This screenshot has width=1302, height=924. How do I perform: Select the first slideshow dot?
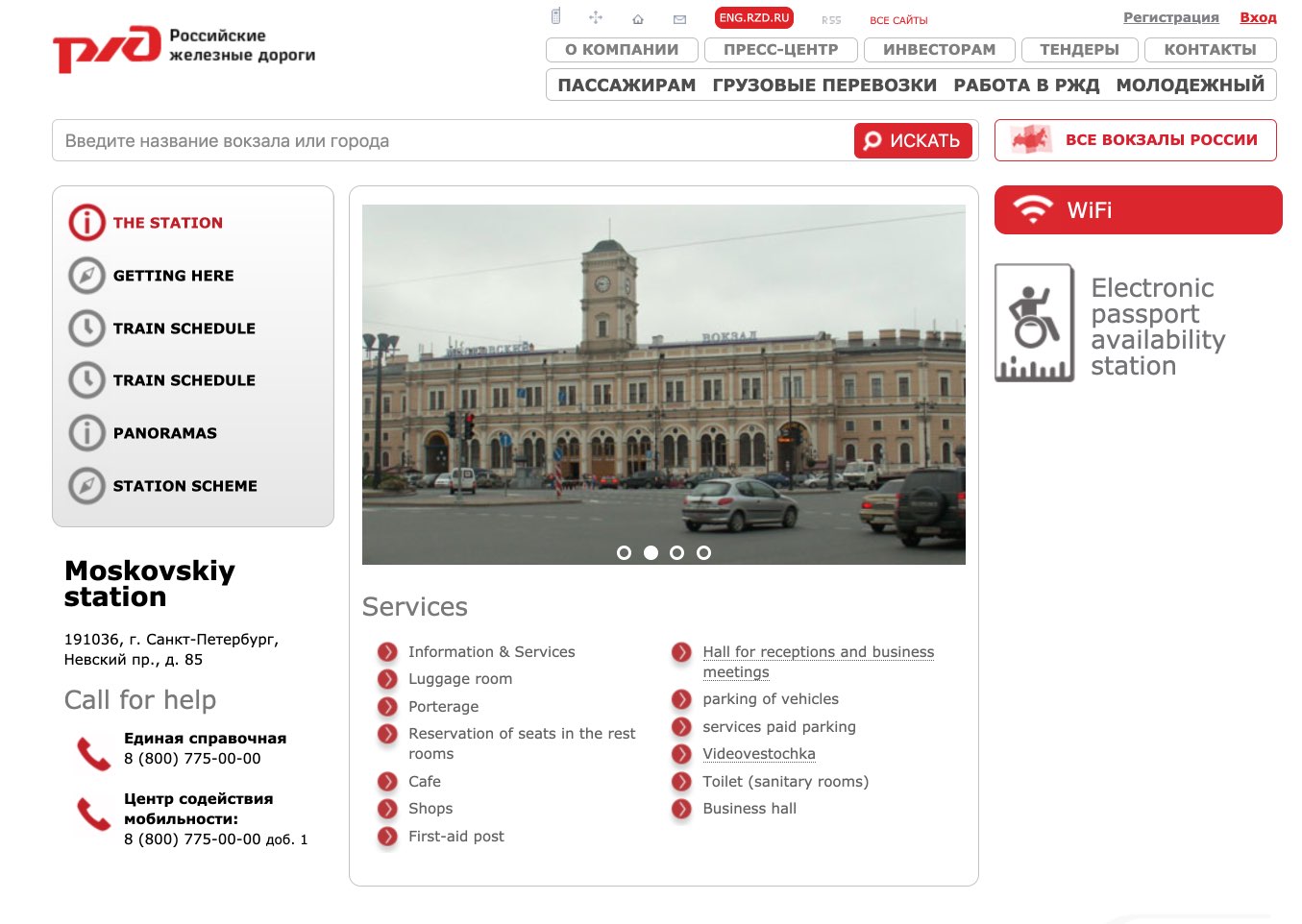(x=625, y=553)
